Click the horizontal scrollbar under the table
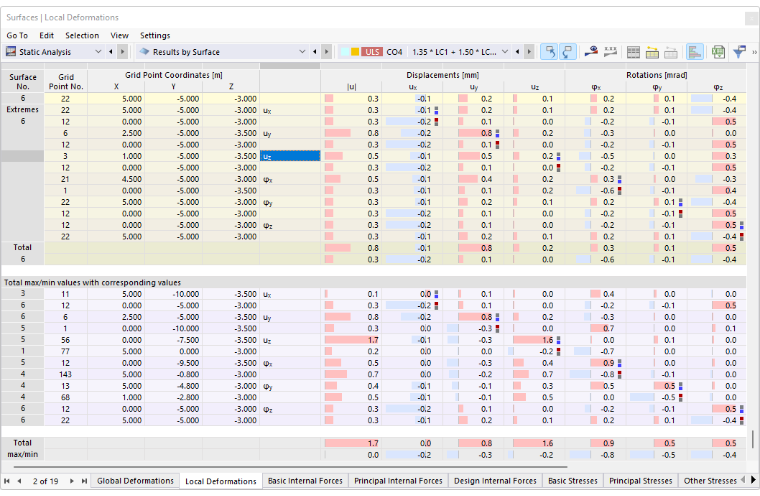Screen dimensions: 760x496 (x=290, y=467)
